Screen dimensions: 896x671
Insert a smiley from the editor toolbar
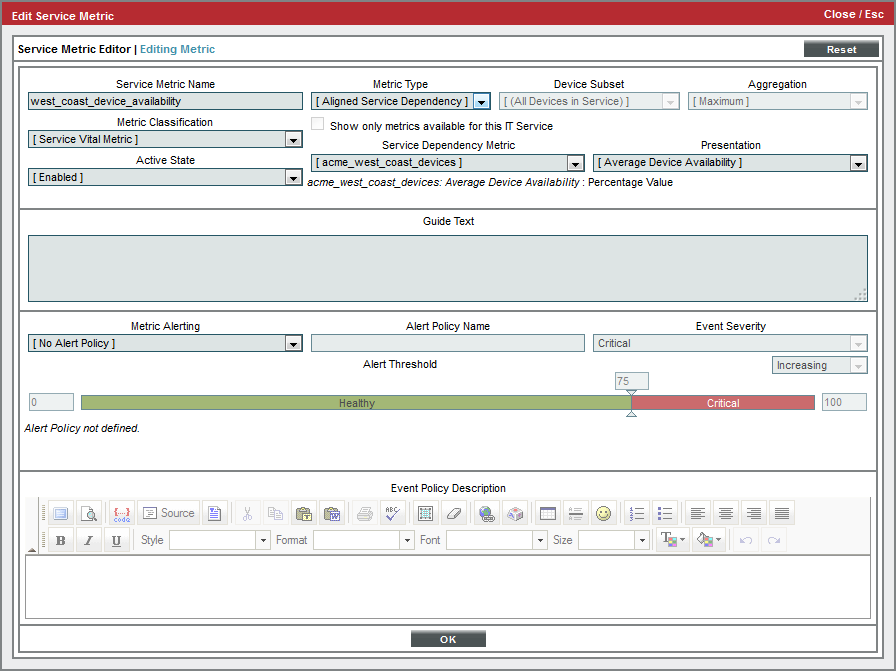coord(603,512)
